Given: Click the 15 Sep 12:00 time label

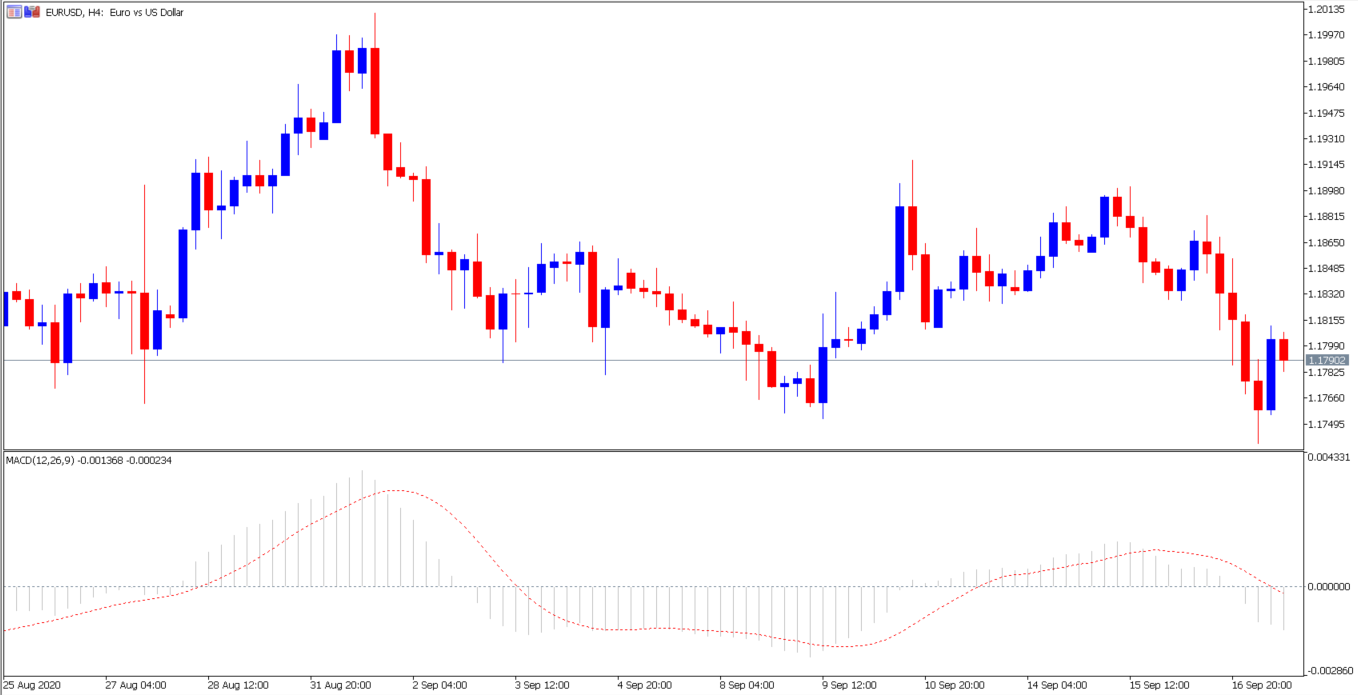Looking at the screenshot, I should [x=1160, y=687].
